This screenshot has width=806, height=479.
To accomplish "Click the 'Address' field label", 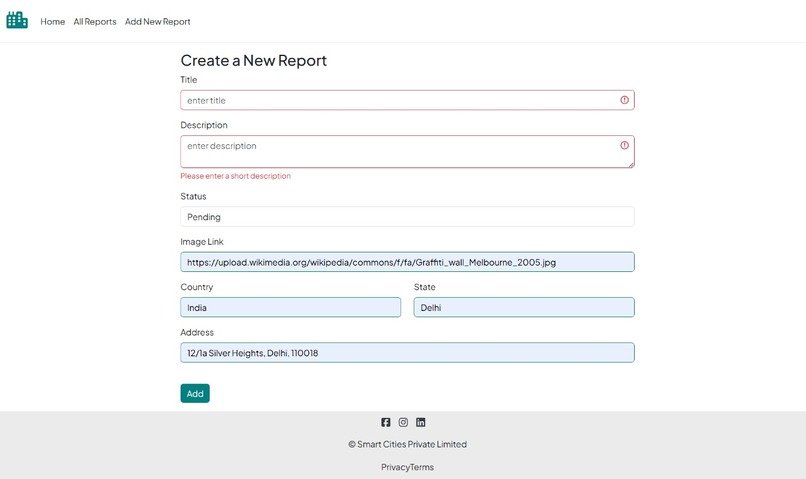I will click(x=197, y=333).
